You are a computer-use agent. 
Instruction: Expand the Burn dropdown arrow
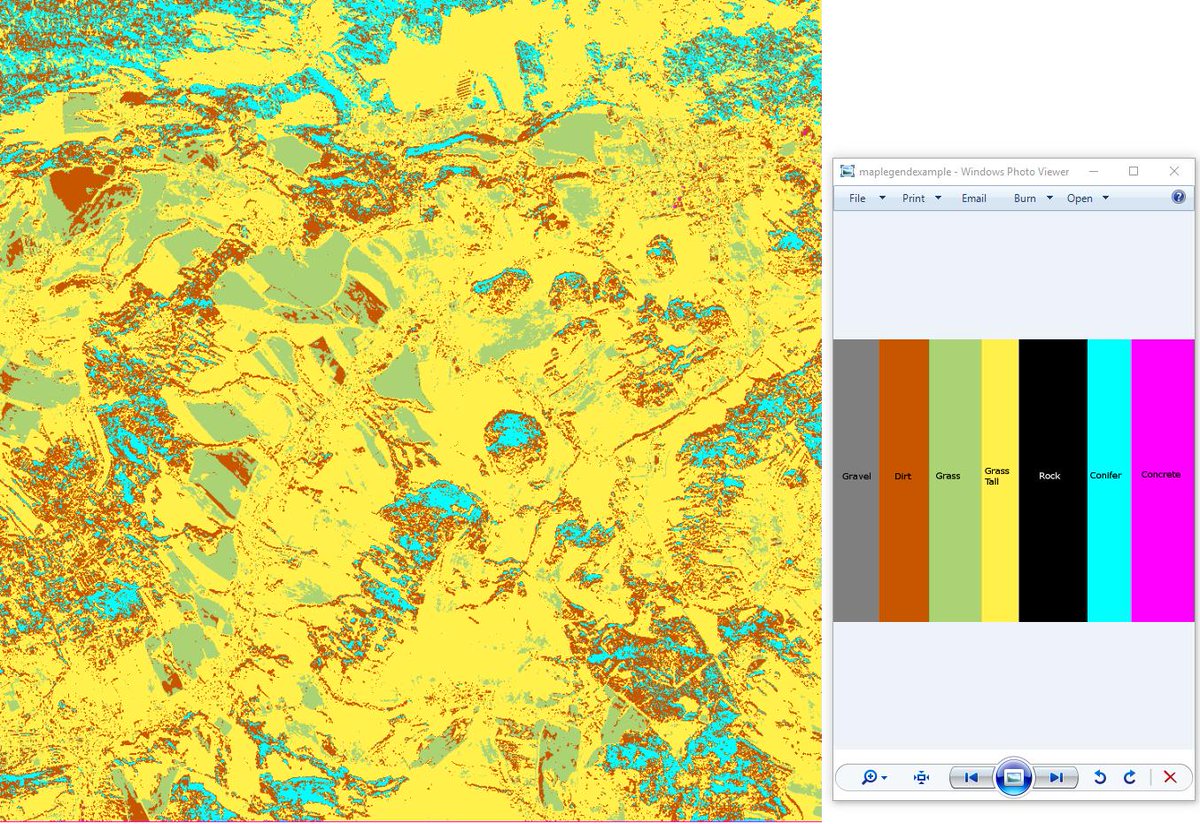point(1050,198)
